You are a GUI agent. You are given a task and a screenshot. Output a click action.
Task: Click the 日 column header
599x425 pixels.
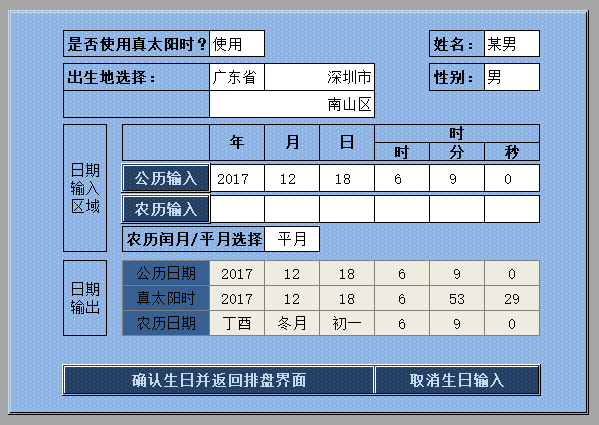(x=347, y=142)
